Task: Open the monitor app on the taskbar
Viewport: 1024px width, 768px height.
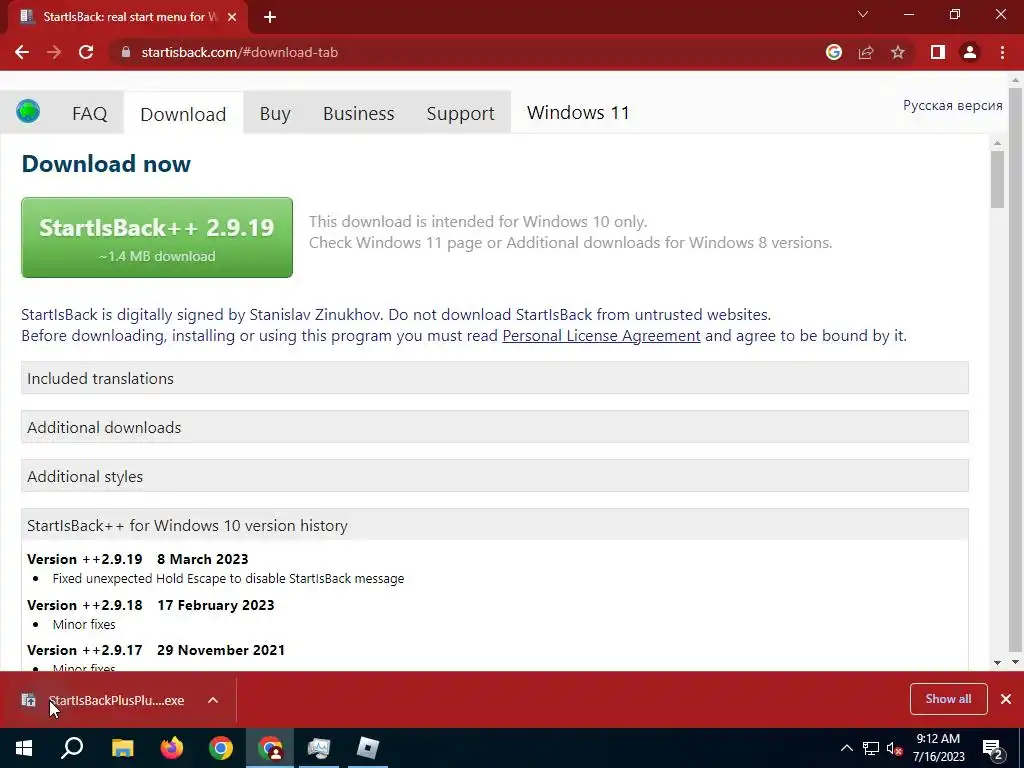Action: [x=319, y=748]
